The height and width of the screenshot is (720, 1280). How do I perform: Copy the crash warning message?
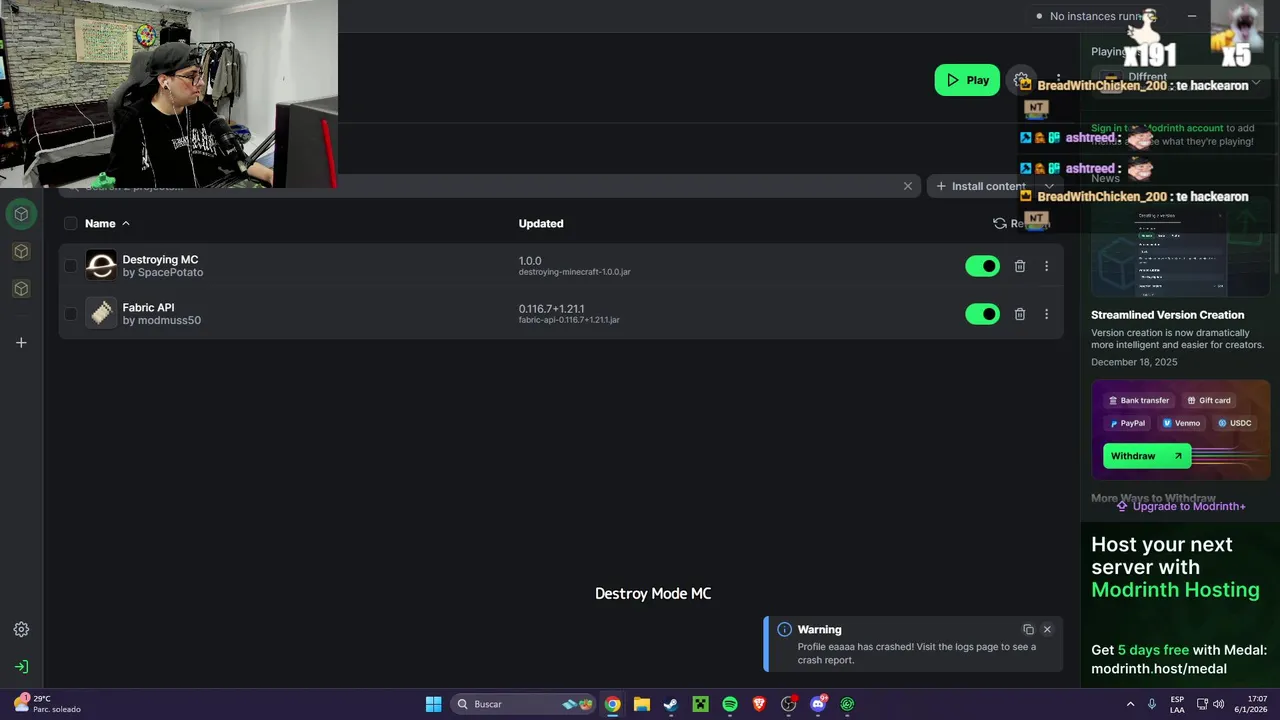pos(1028,629)
